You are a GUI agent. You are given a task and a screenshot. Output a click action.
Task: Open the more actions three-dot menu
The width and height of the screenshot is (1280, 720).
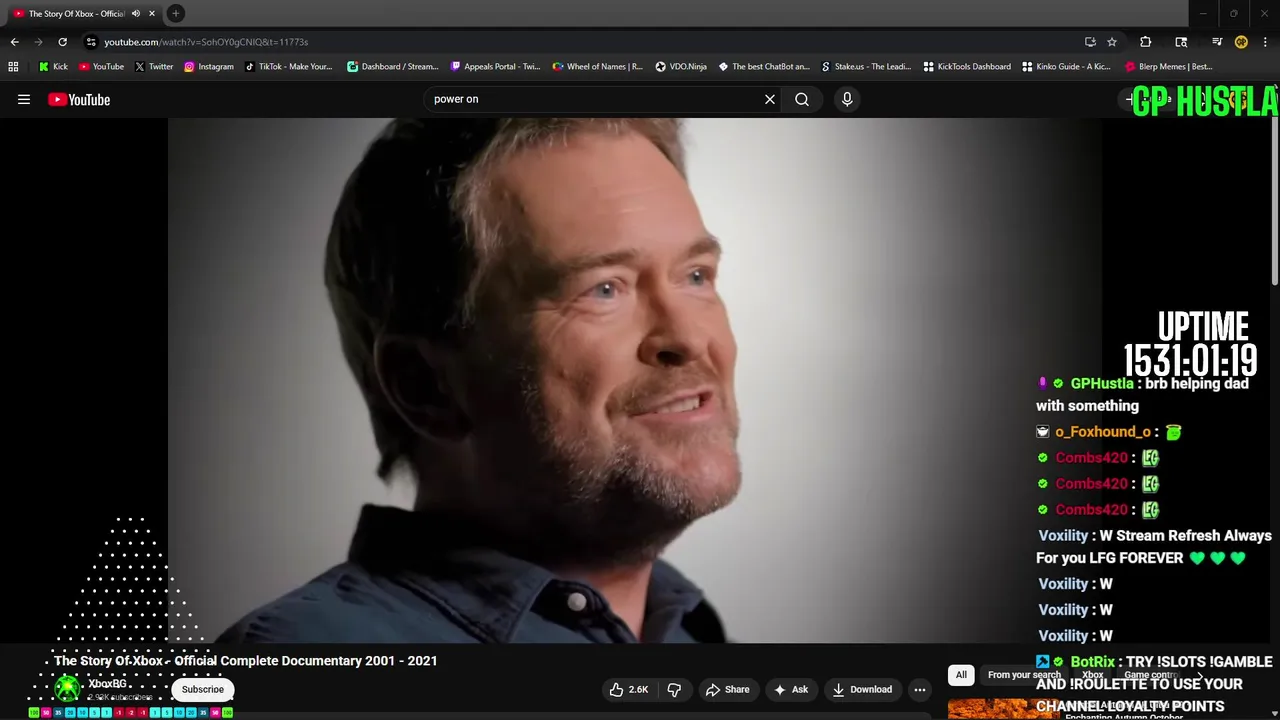point(920,689)
